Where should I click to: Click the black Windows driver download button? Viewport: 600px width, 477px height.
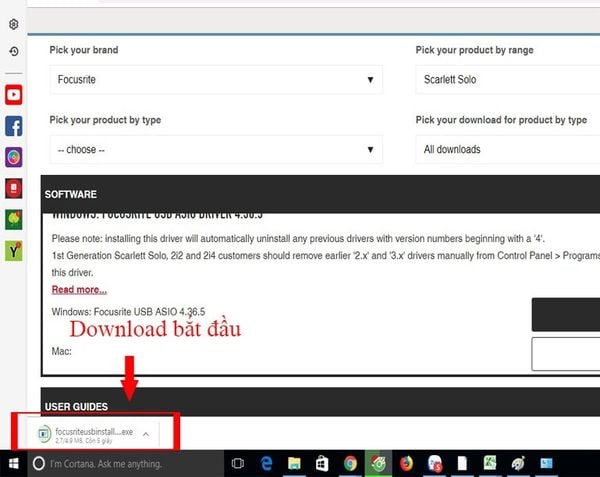(x=566, y=314)
